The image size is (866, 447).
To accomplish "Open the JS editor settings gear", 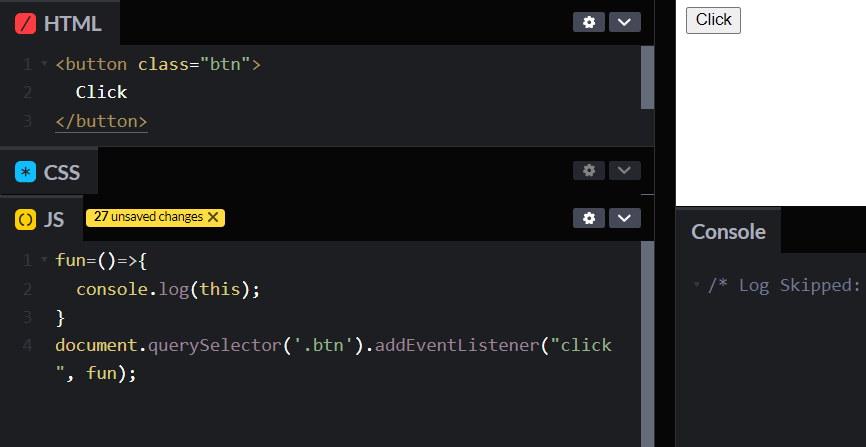I will pos(588,218).
